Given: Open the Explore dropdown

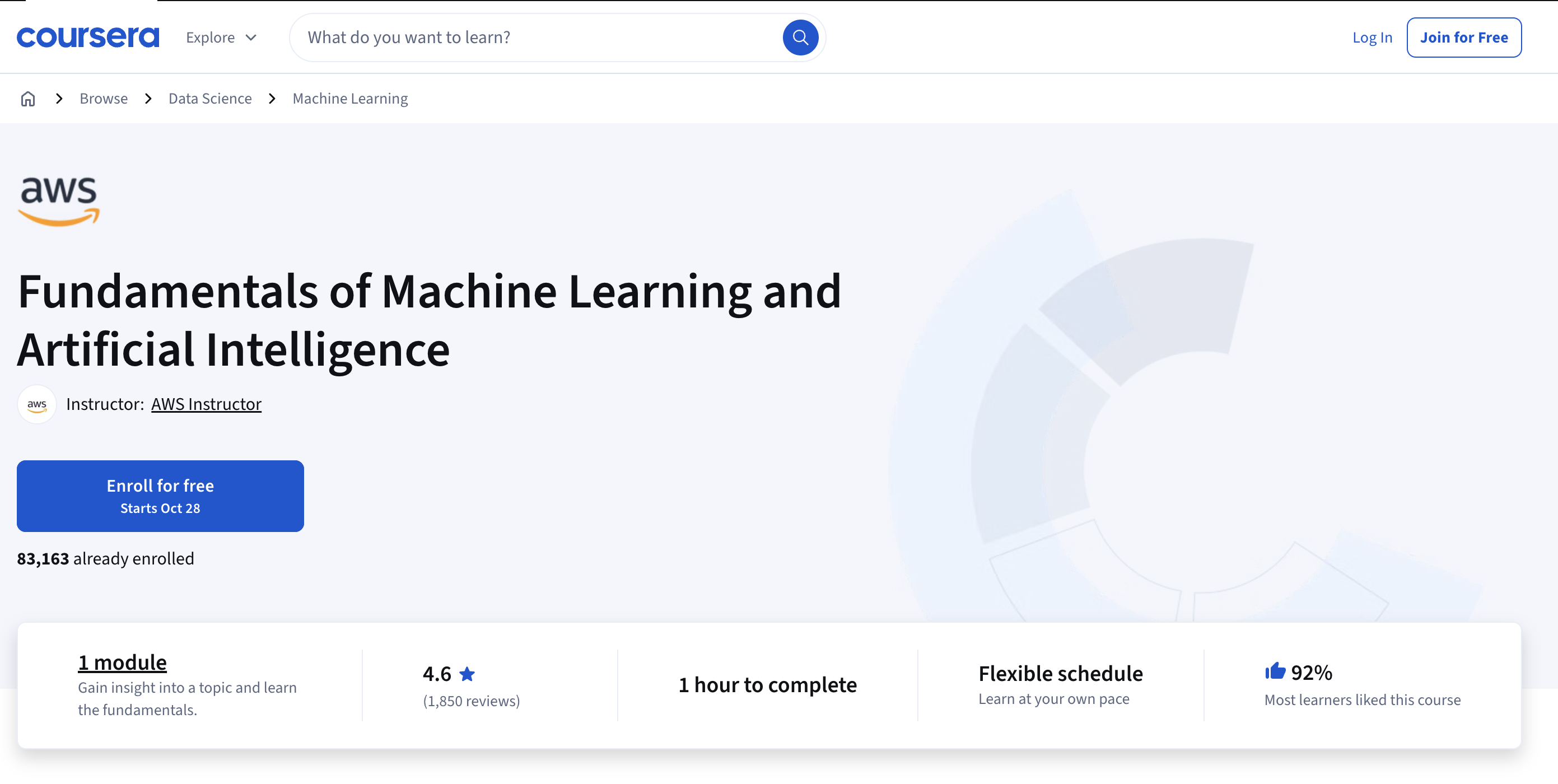Looking at the screenshot, I should coord(211,37).
